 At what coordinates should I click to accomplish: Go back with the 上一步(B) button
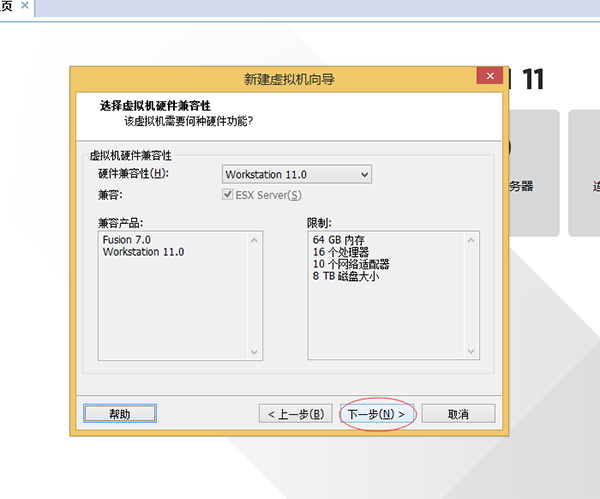[x=295, y=413]
